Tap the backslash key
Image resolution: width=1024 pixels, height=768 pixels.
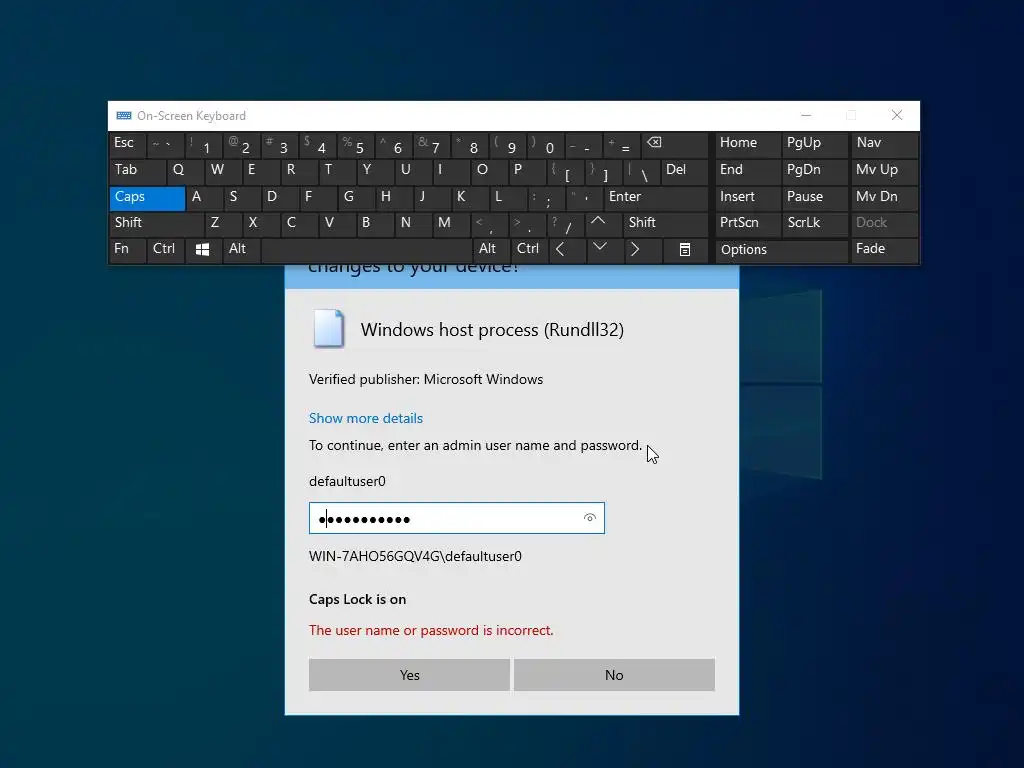[x=641, y=171]
